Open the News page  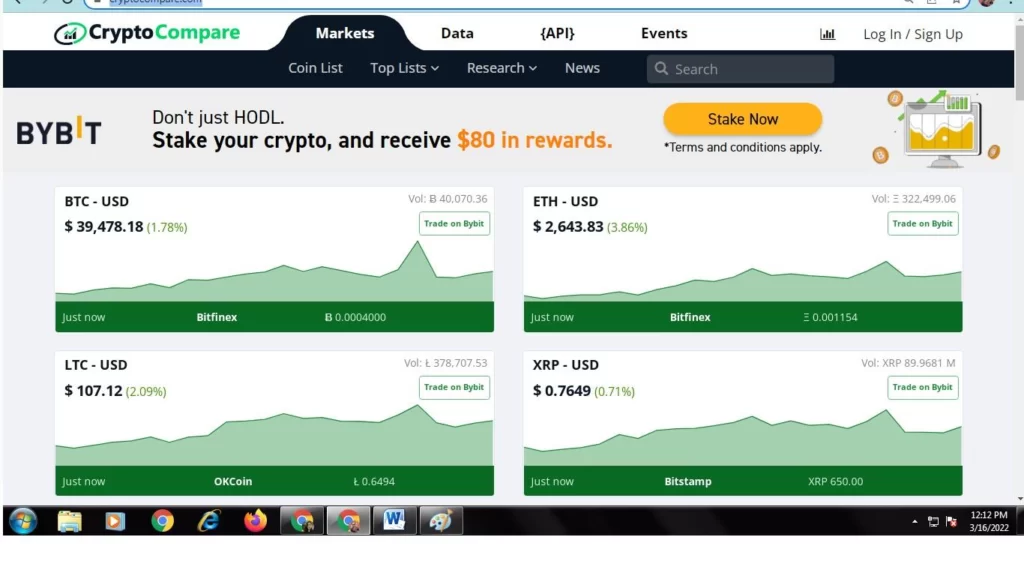(x=582, y=68)
